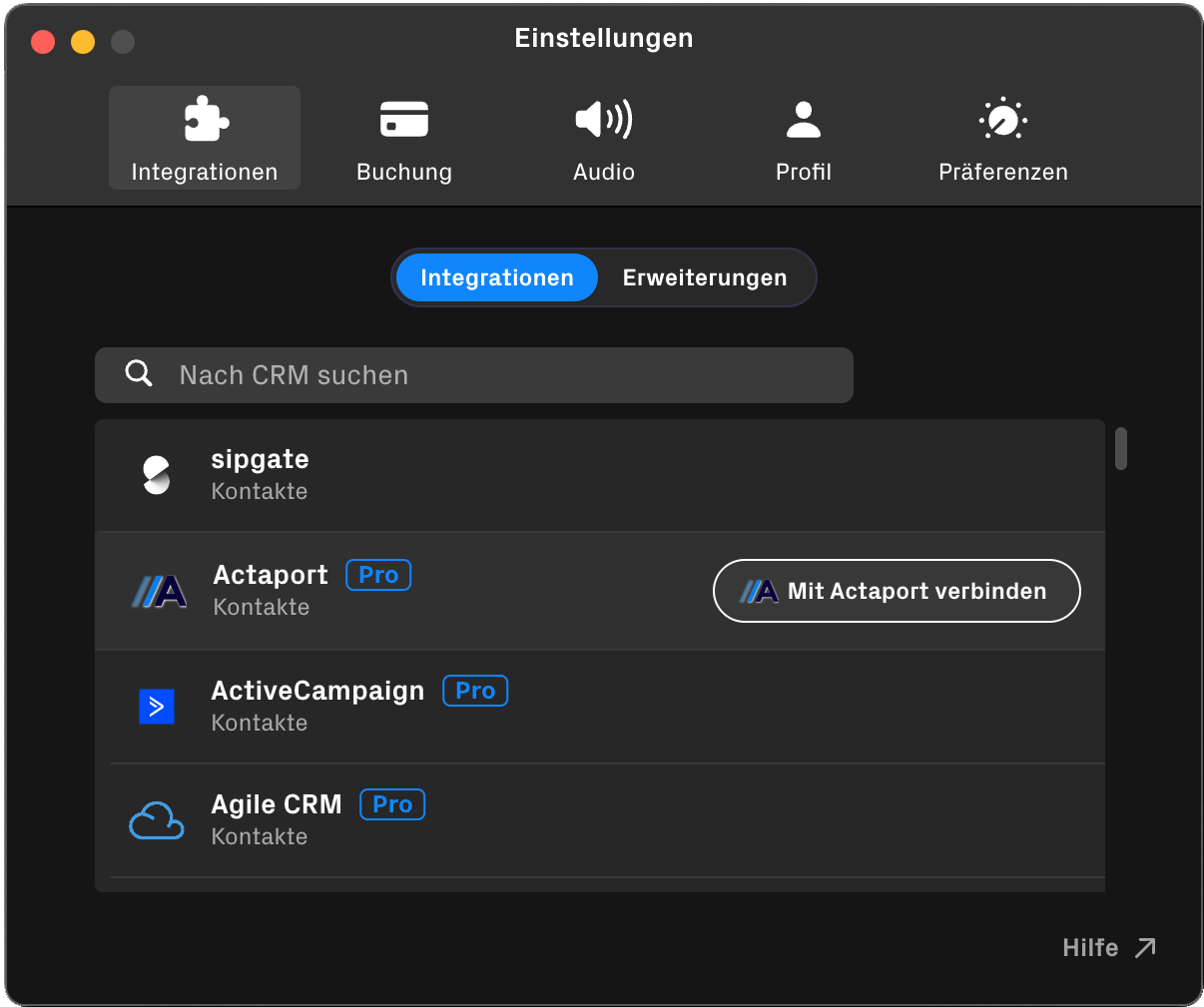Click Mit Actaport verbinden
This screenshot has width=1204, height=1007.
896,590
